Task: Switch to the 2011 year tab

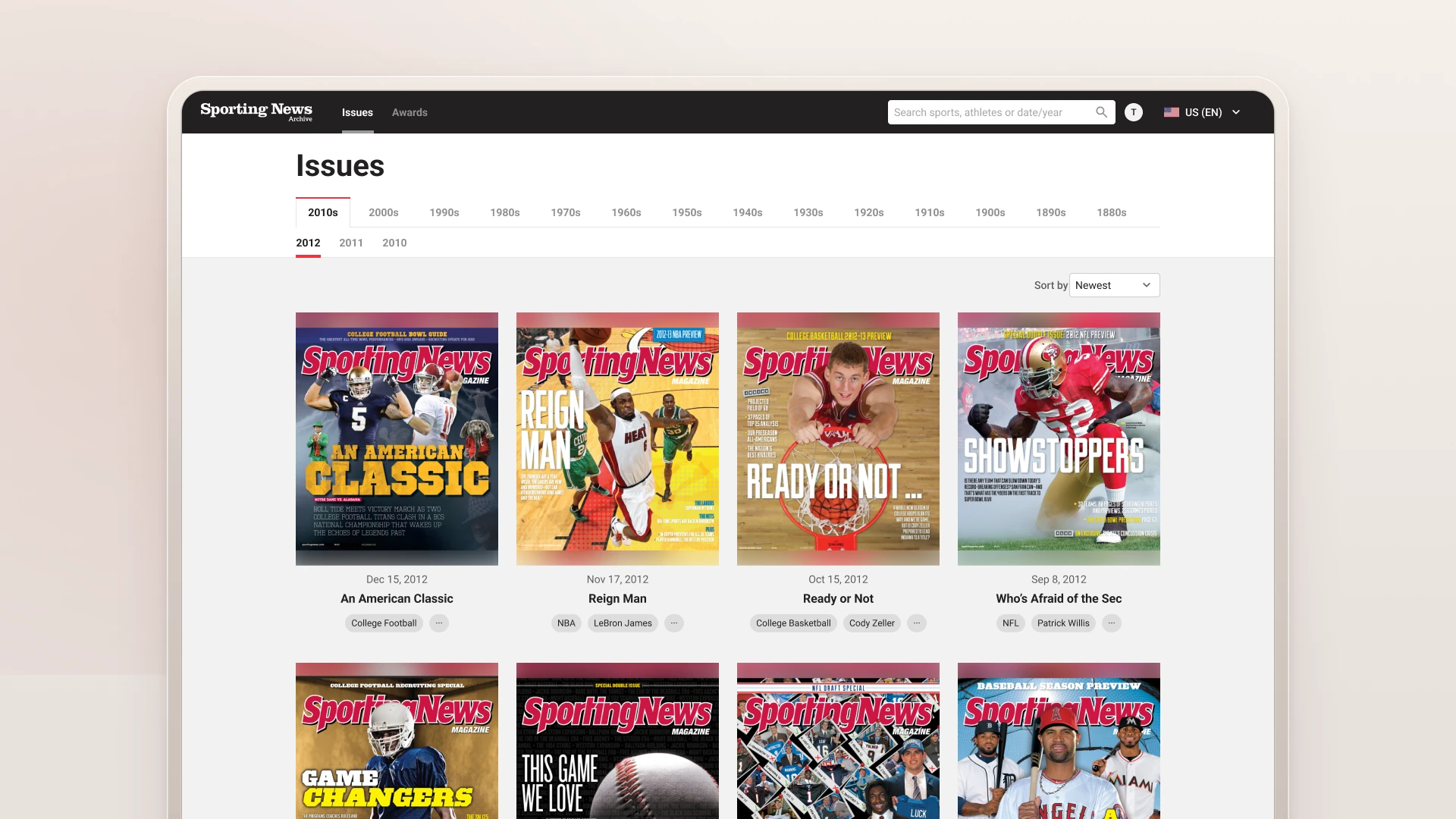Action: (351, 243)
